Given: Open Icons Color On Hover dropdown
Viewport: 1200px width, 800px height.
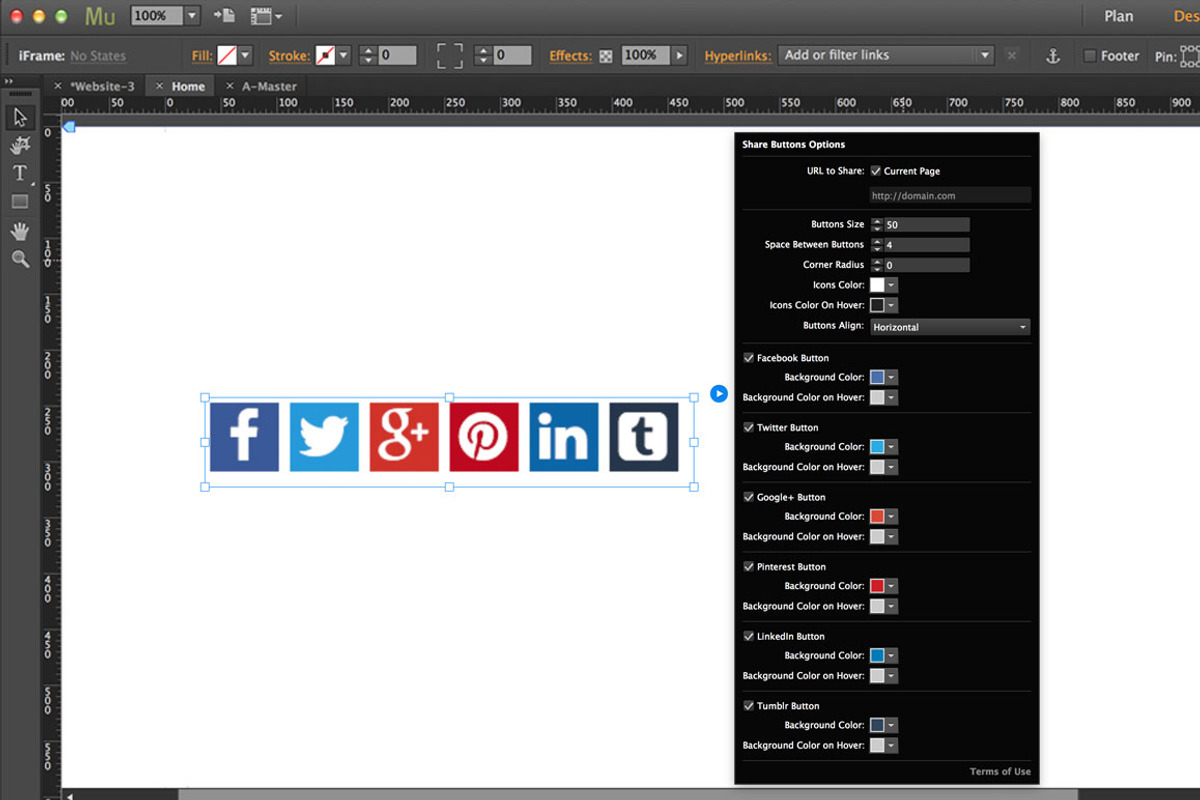Looking at the screenshot, I should point(892,305).
